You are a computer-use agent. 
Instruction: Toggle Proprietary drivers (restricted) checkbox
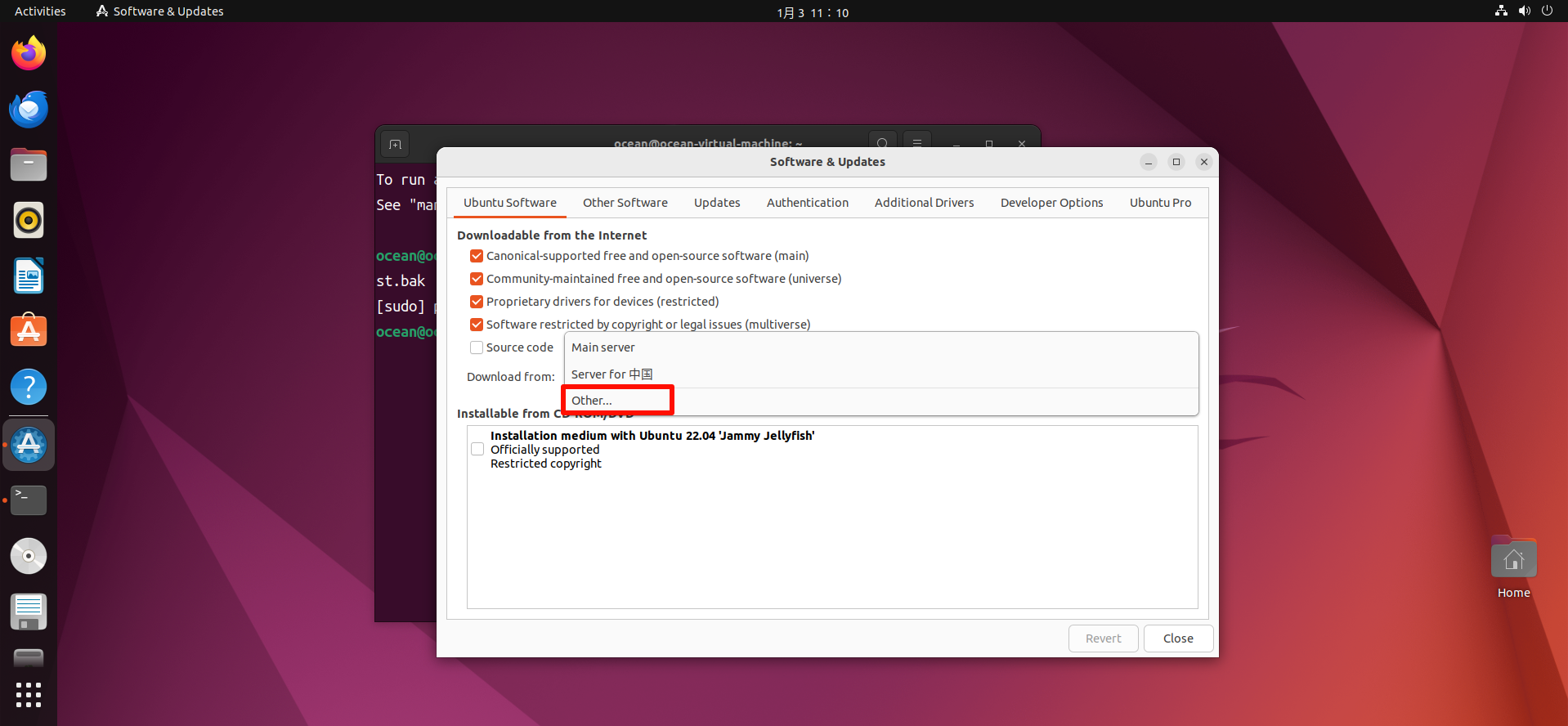click(477, 302)
